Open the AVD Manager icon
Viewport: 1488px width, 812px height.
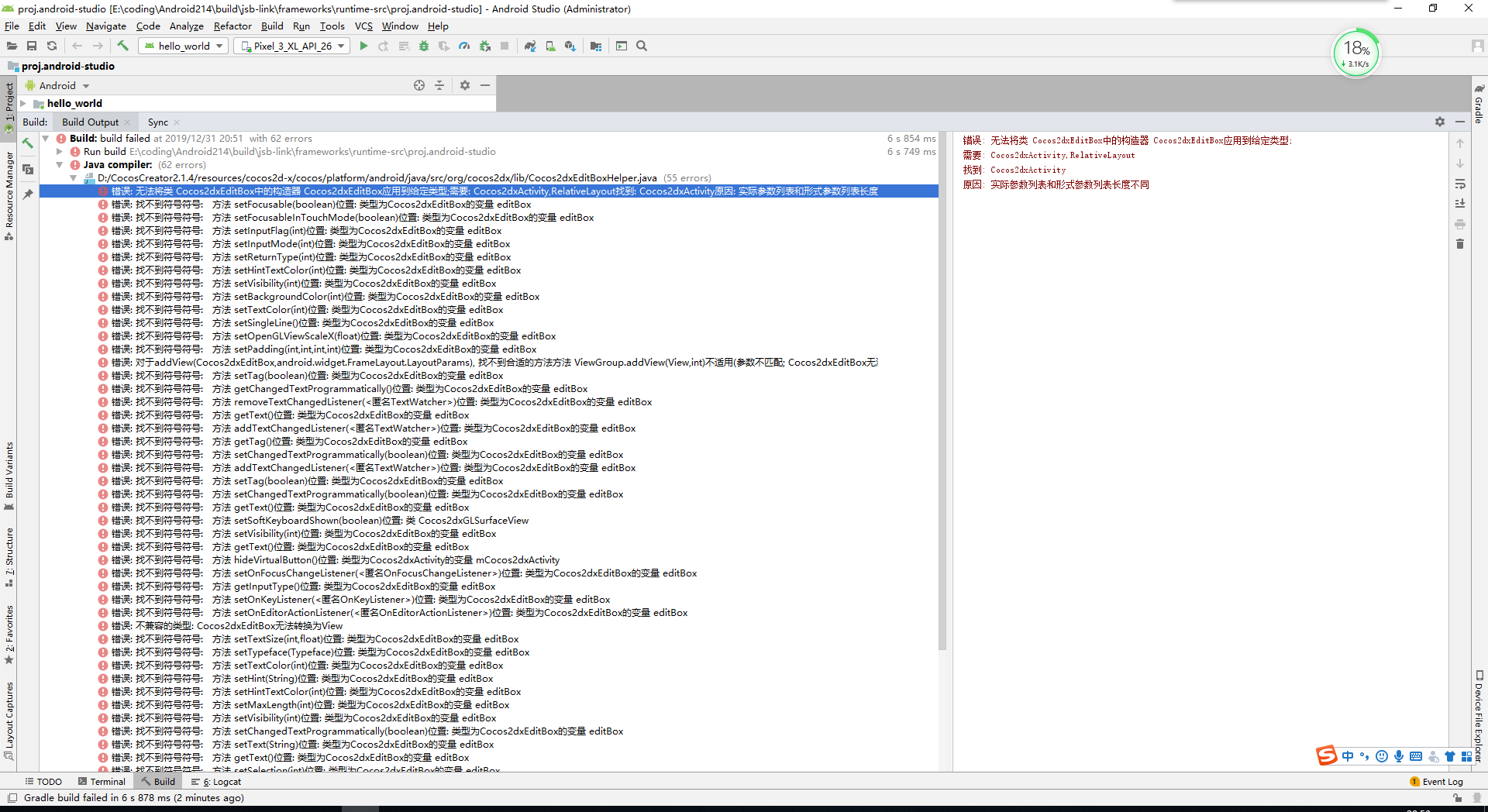click(550, 46)
